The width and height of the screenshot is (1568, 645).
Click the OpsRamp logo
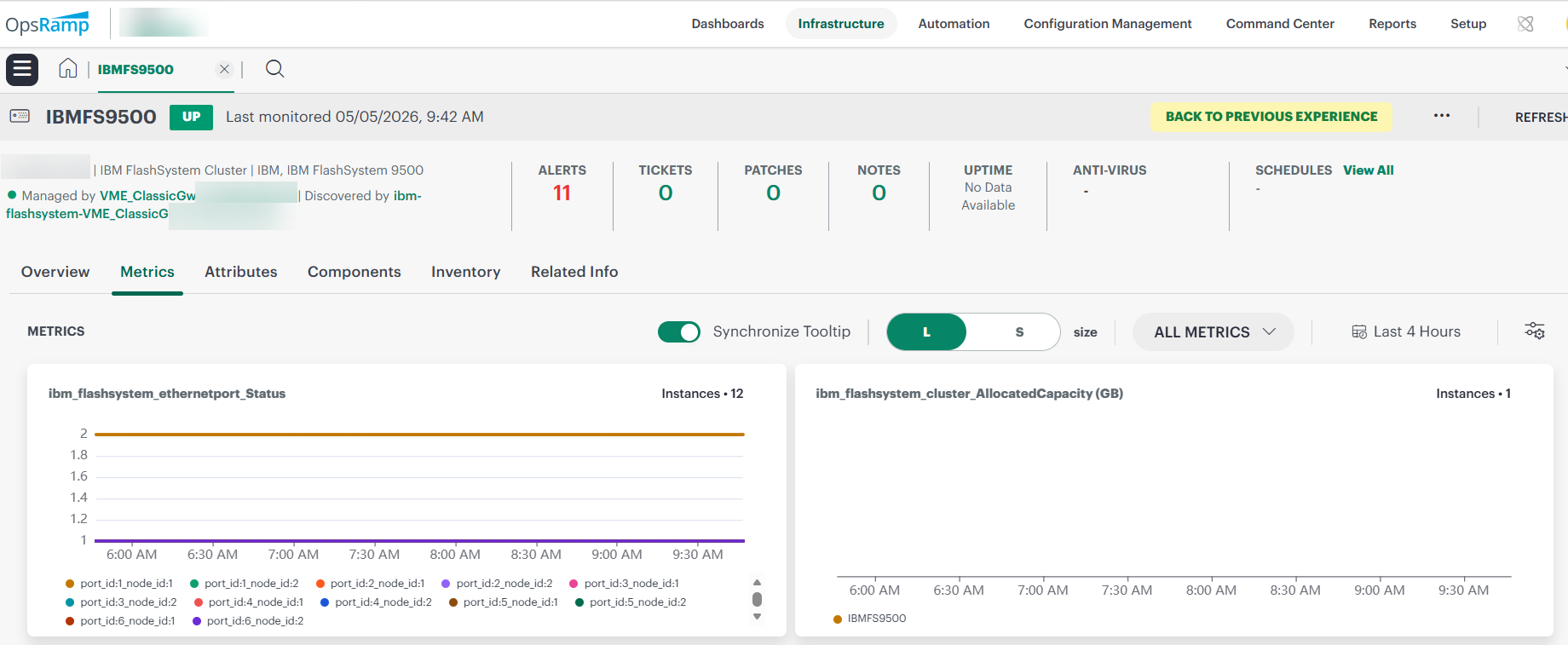click(47, 24)
